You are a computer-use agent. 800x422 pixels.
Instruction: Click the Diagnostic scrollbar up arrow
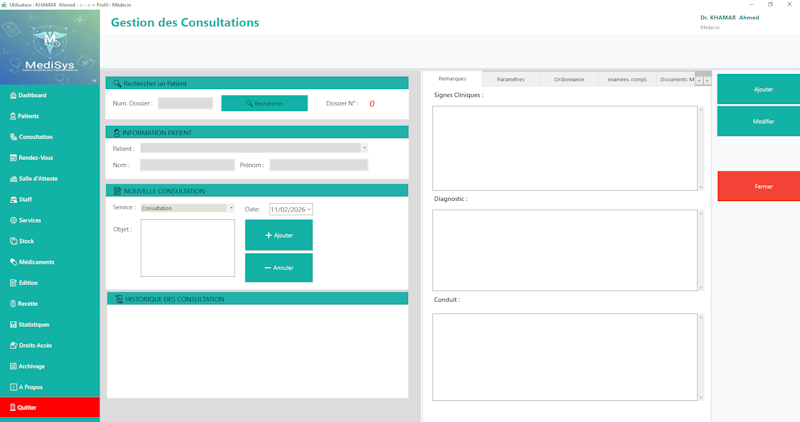click(x=701, y=213)
